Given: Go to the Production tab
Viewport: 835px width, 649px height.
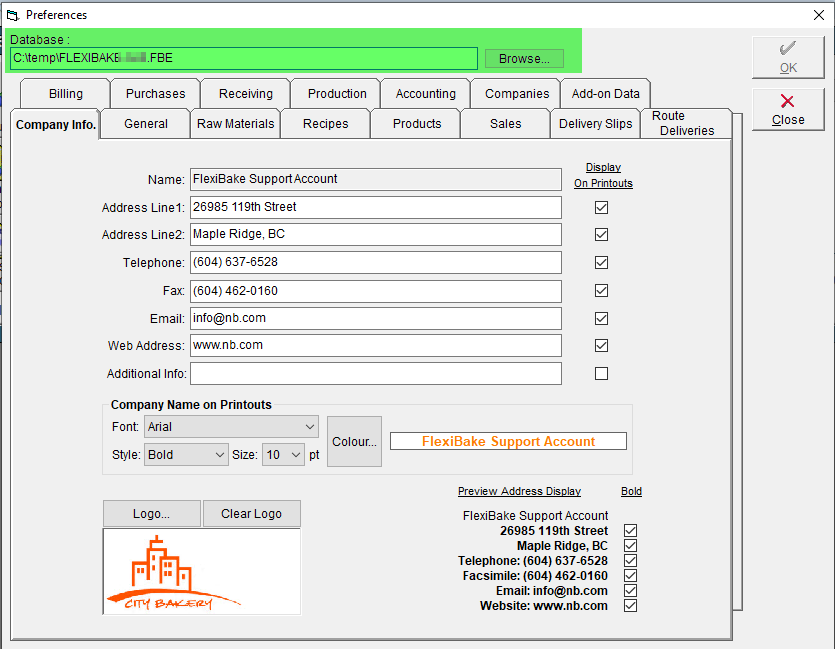Looking at the screenshot, I should coord(337,94).
